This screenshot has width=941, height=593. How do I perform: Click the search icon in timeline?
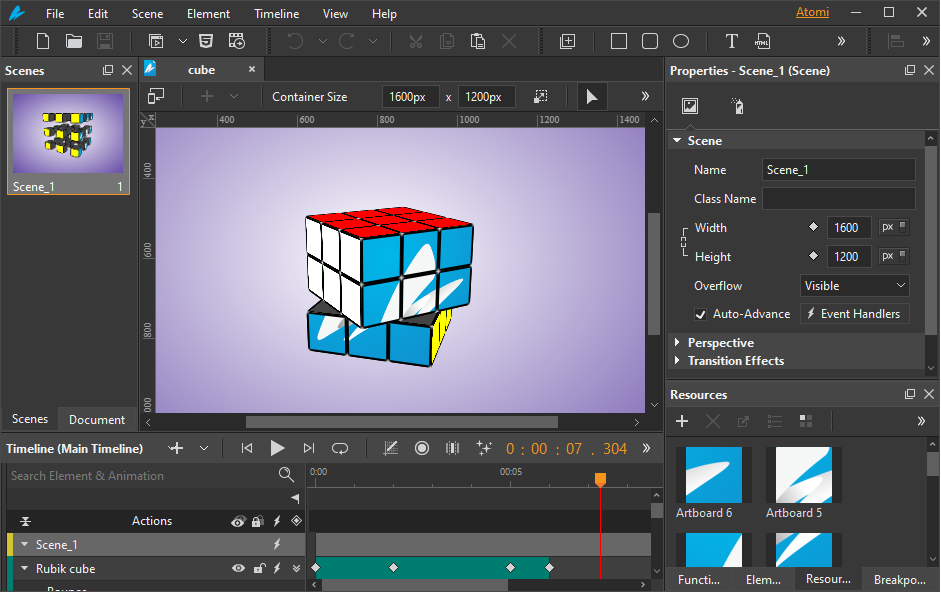[286, 475]
